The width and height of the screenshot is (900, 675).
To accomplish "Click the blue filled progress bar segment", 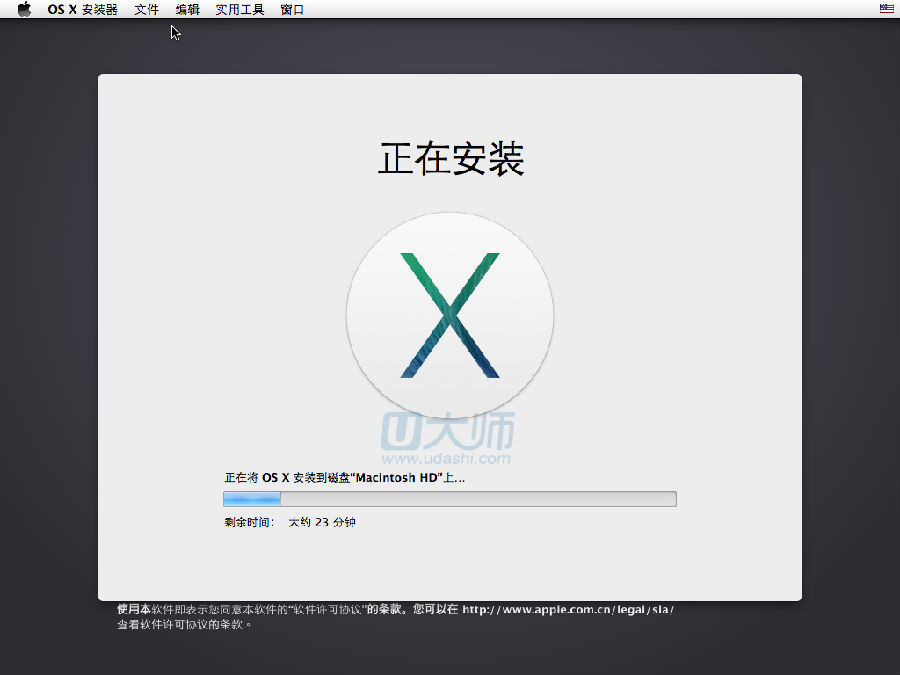I will tap(252, 499).
